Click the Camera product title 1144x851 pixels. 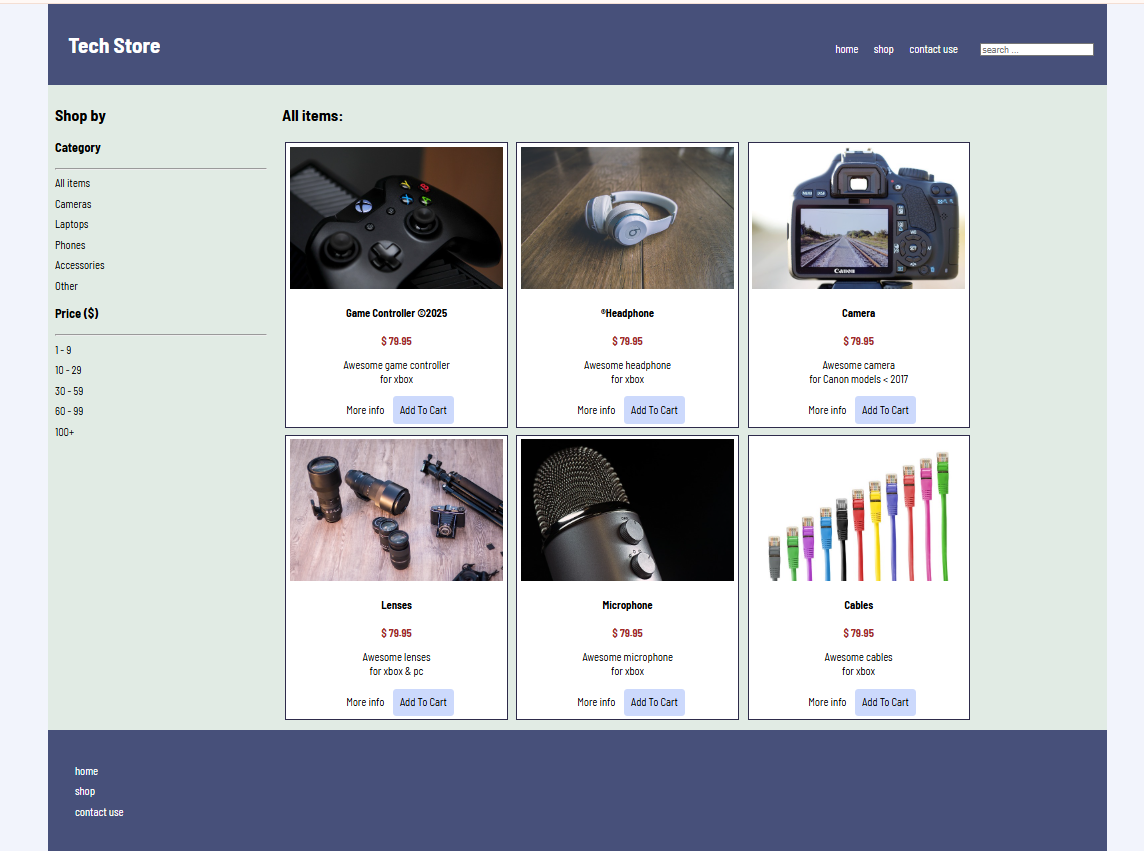pos(859,313)
